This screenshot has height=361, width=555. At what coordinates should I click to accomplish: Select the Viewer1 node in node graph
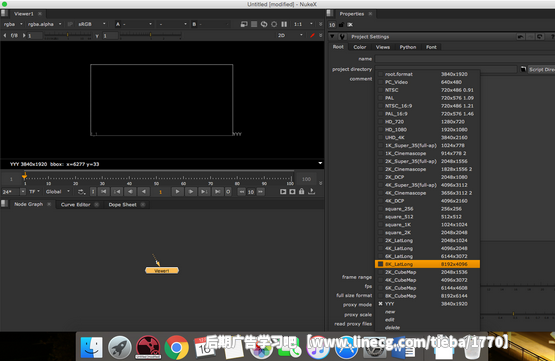pos(162,270)
